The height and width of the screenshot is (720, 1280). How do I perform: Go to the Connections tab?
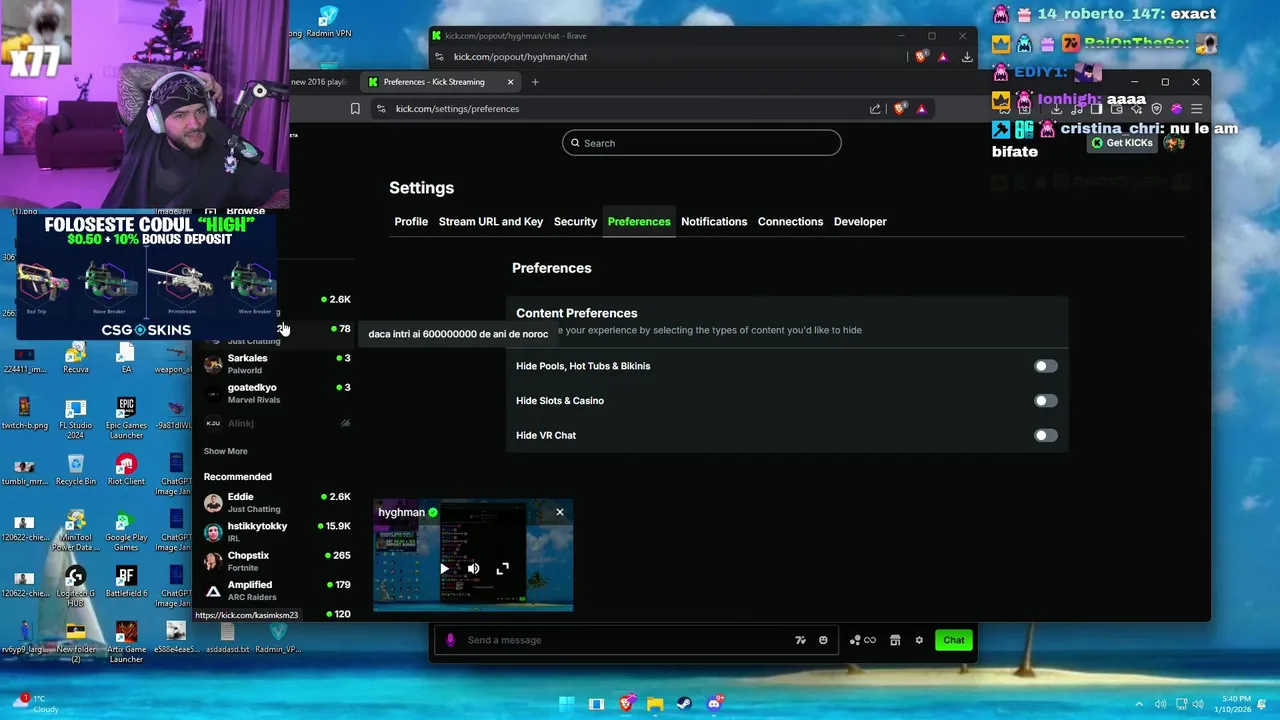(790, 222)
